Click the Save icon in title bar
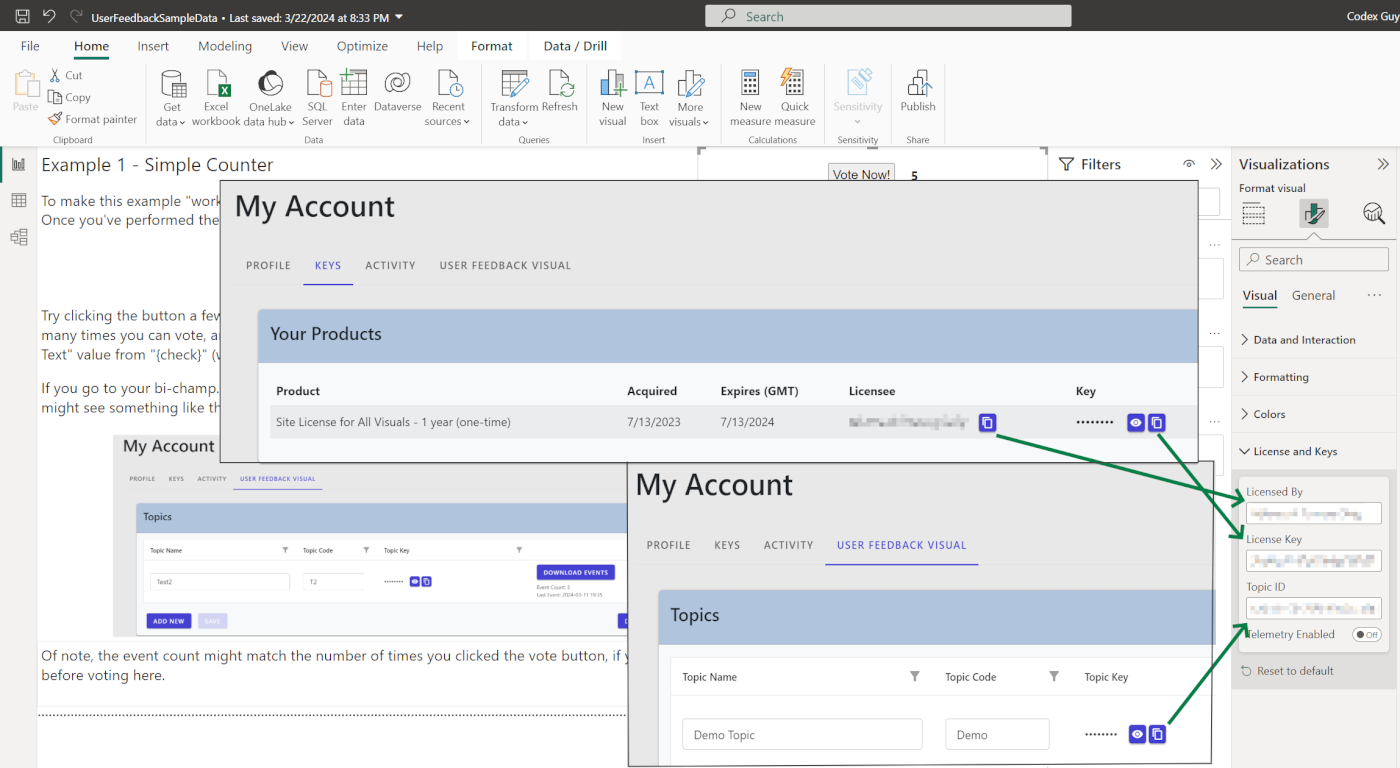This screenshot has height=768, width=1400. [22, 17]
